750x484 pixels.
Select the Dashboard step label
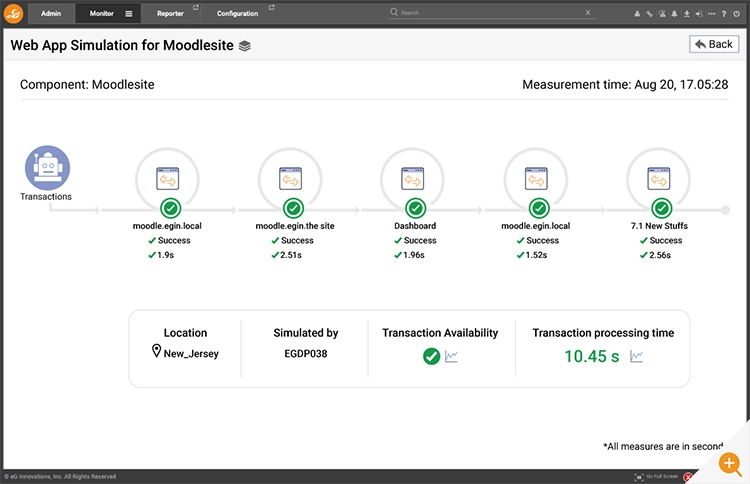[415, 226]
